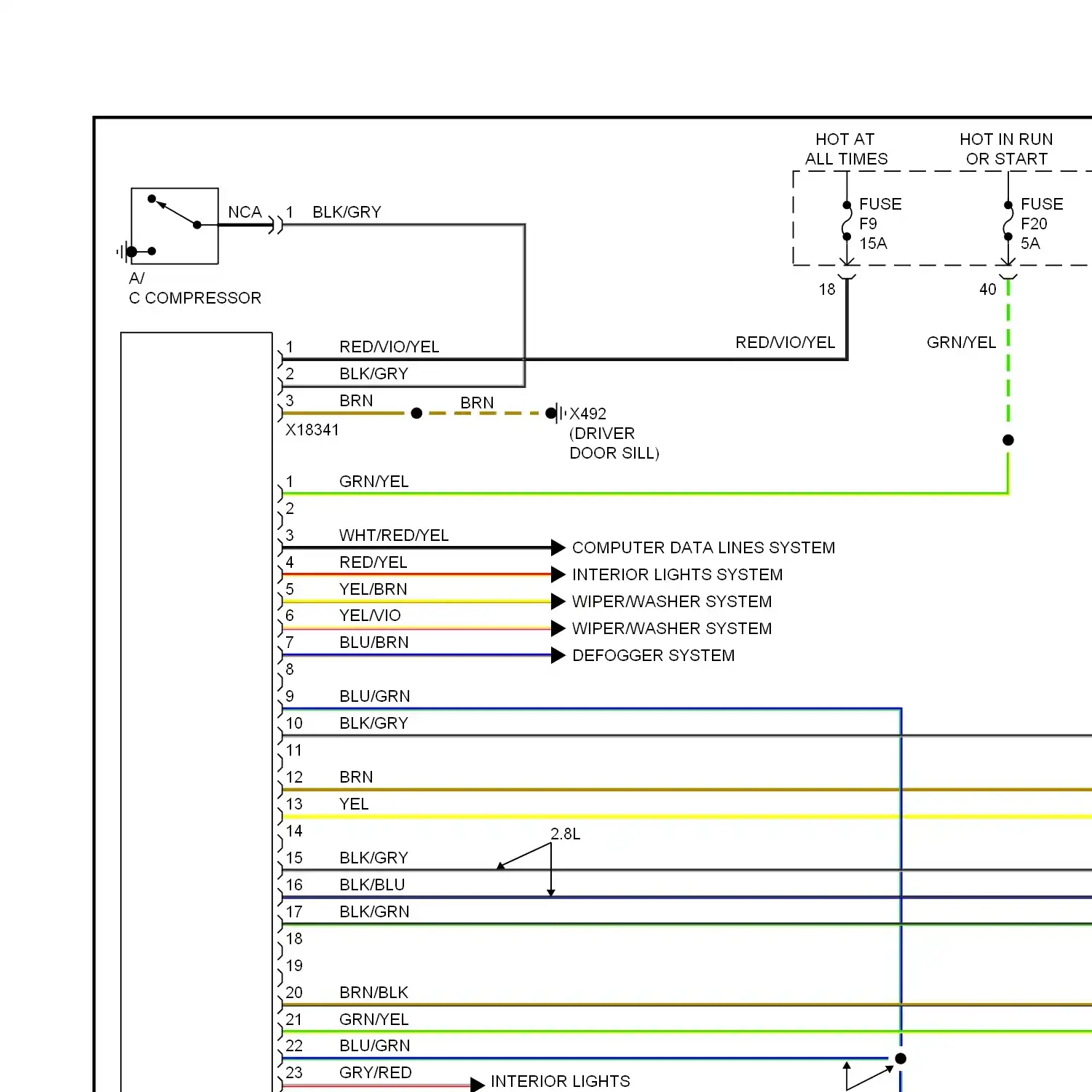
Task: Click pin number 19 on the connector
Action: tap(293, 966)
